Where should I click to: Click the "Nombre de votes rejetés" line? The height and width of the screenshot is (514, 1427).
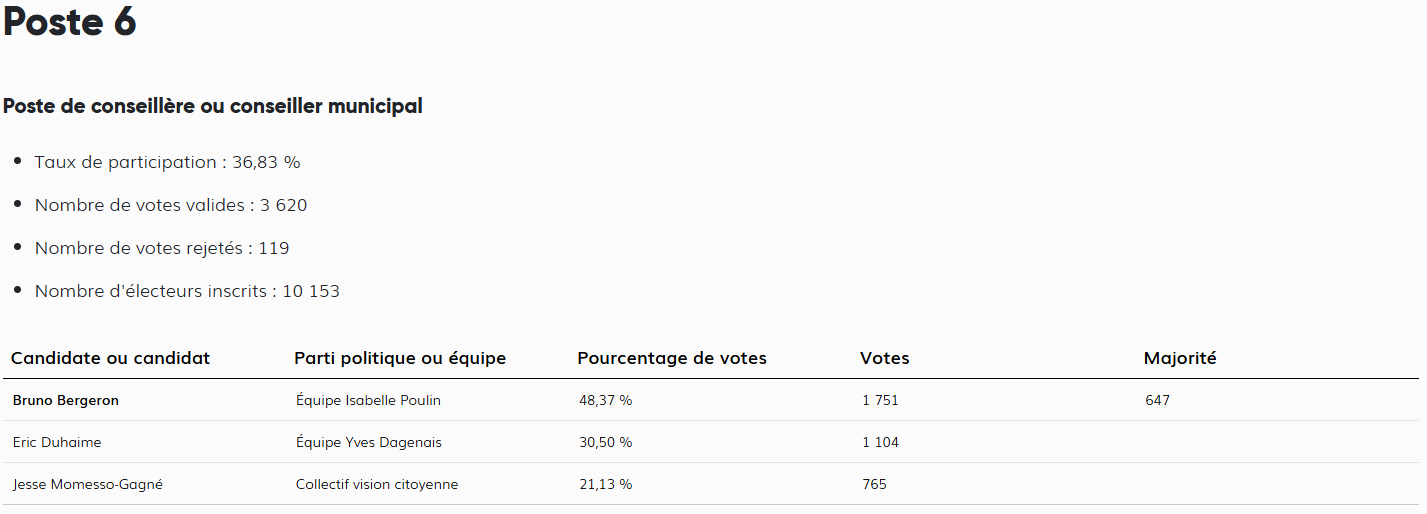[x=162, y=248]
